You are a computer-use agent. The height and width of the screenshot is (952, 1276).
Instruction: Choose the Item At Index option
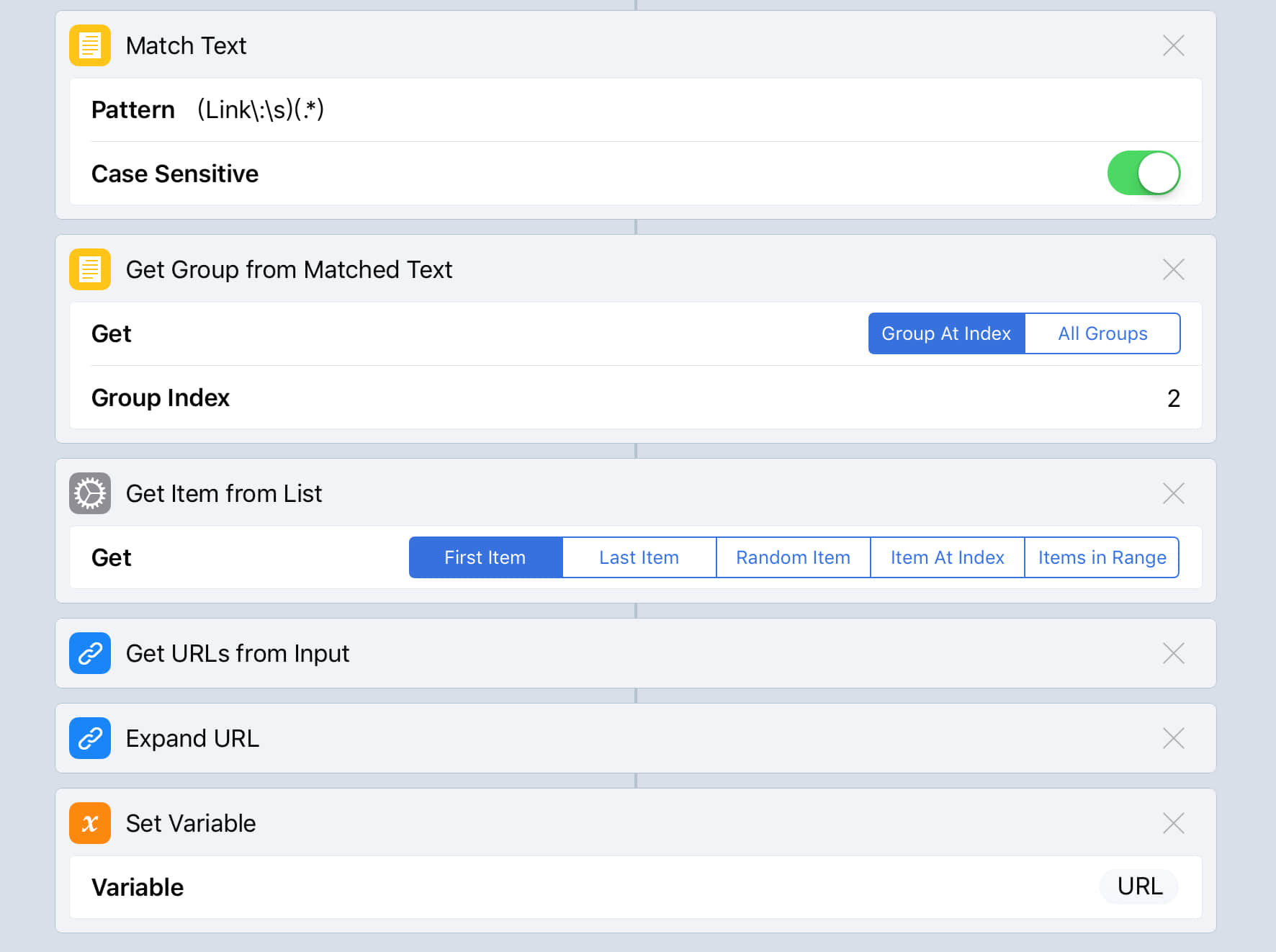pos(947,557)
